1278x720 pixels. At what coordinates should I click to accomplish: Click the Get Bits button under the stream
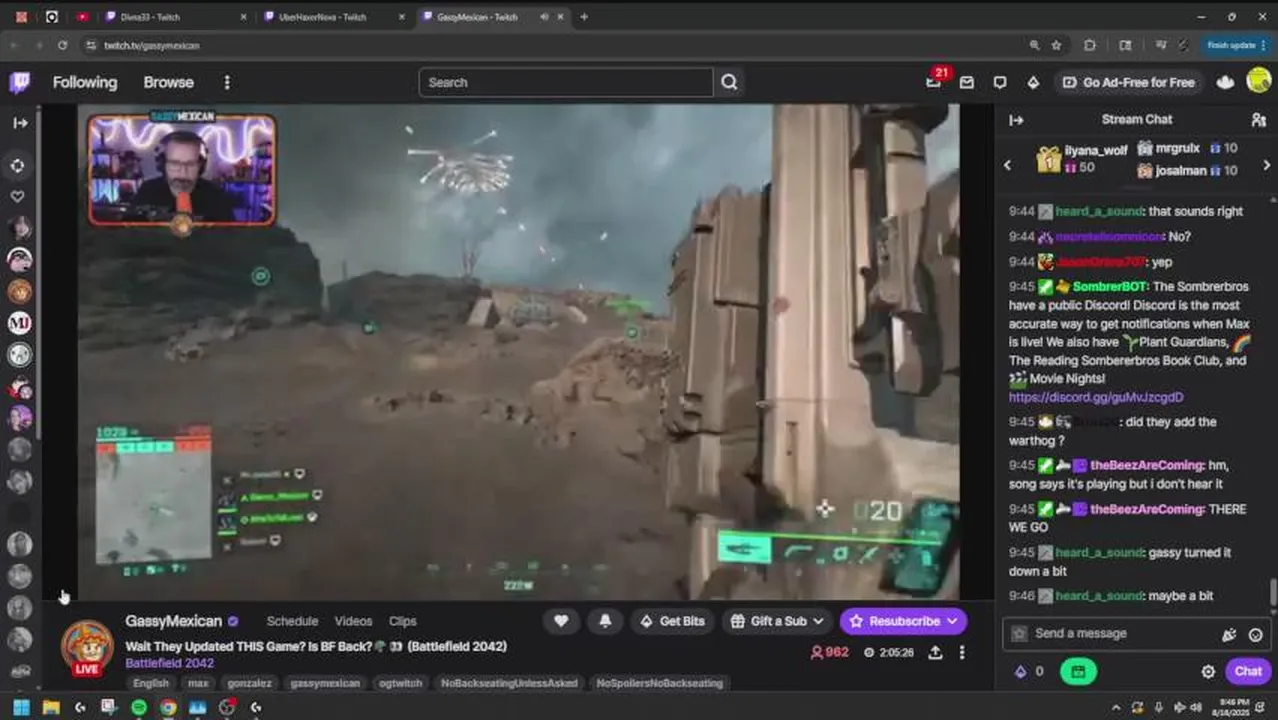[x=673, y=621]
